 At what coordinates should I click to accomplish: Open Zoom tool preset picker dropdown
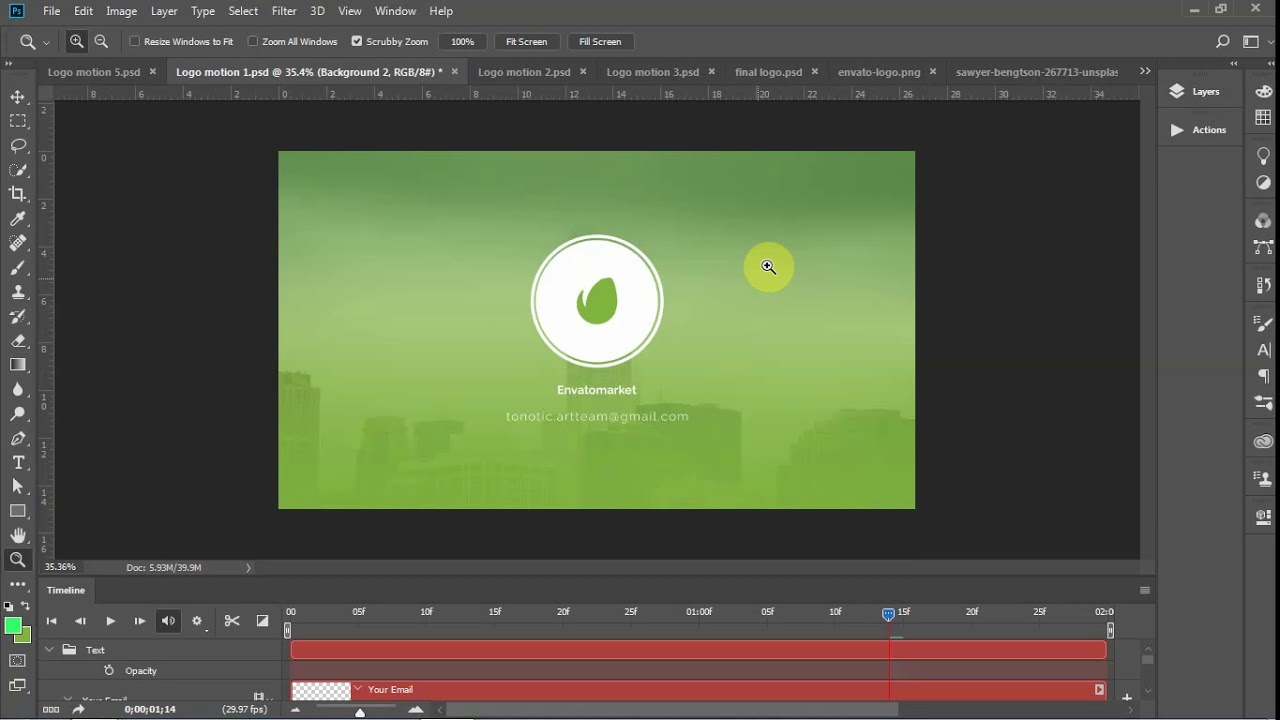[x=46, y=42]
